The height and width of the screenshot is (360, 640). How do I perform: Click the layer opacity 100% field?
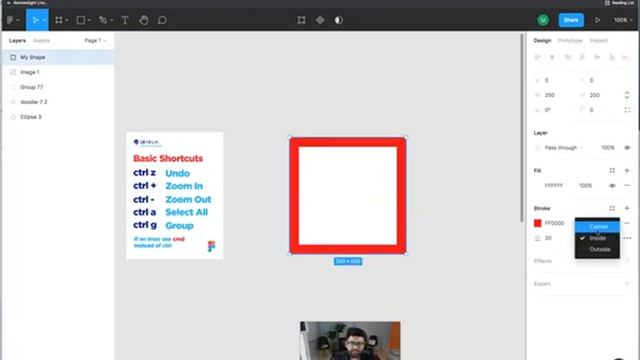tap(607, 148)
